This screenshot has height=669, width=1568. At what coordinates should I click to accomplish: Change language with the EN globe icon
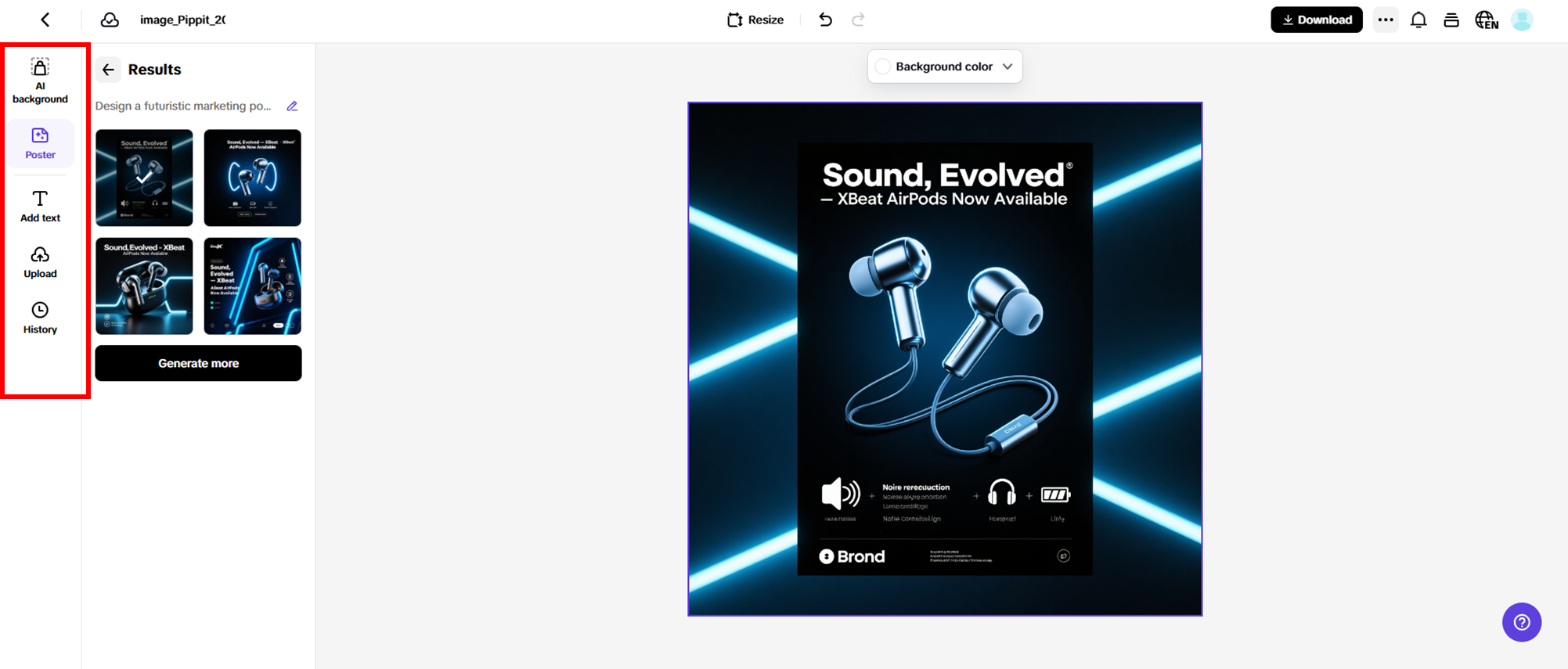point(1486,20)
